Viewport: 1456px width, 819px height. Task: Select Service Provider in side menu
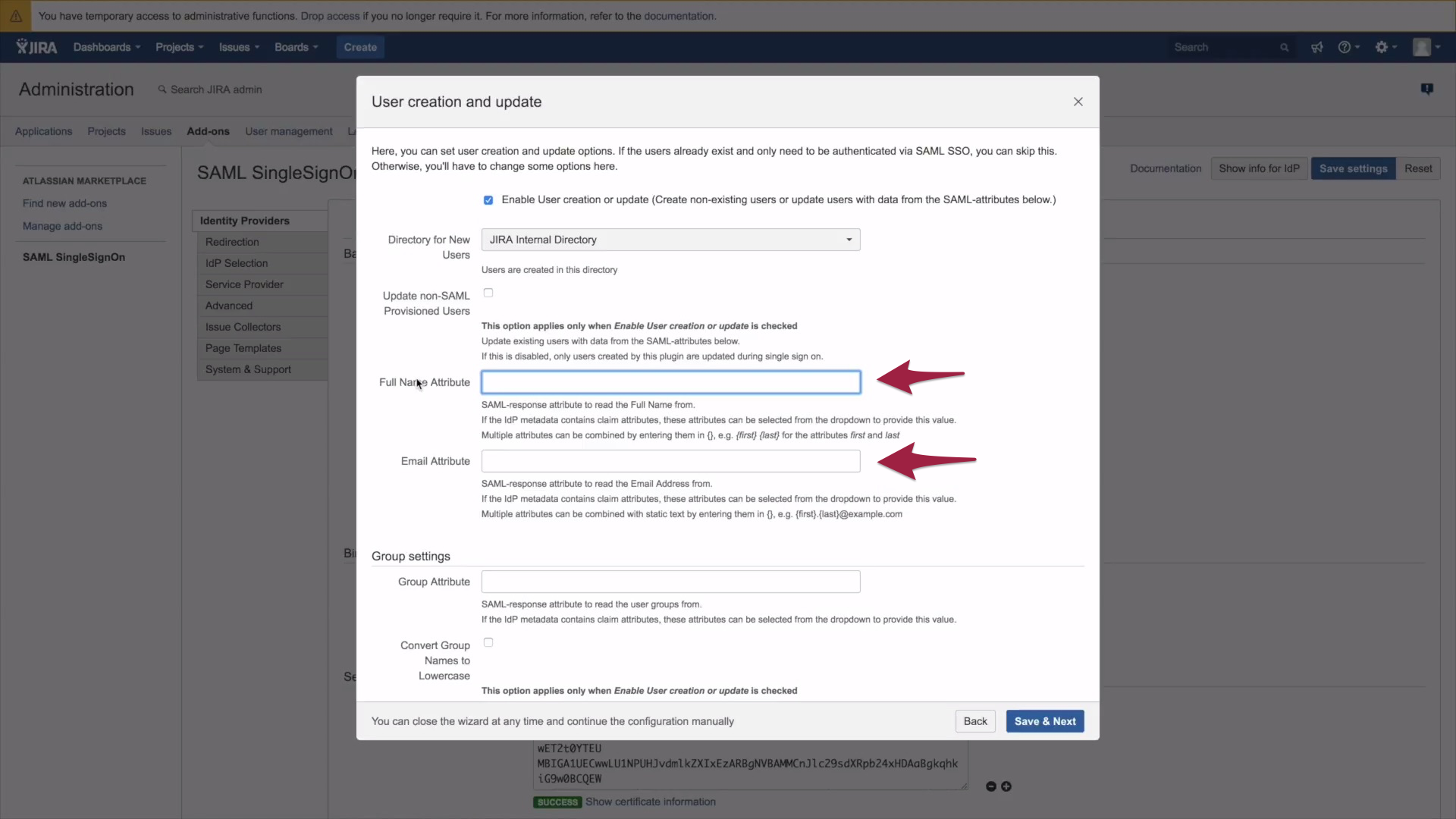click(x=262, y=284)
